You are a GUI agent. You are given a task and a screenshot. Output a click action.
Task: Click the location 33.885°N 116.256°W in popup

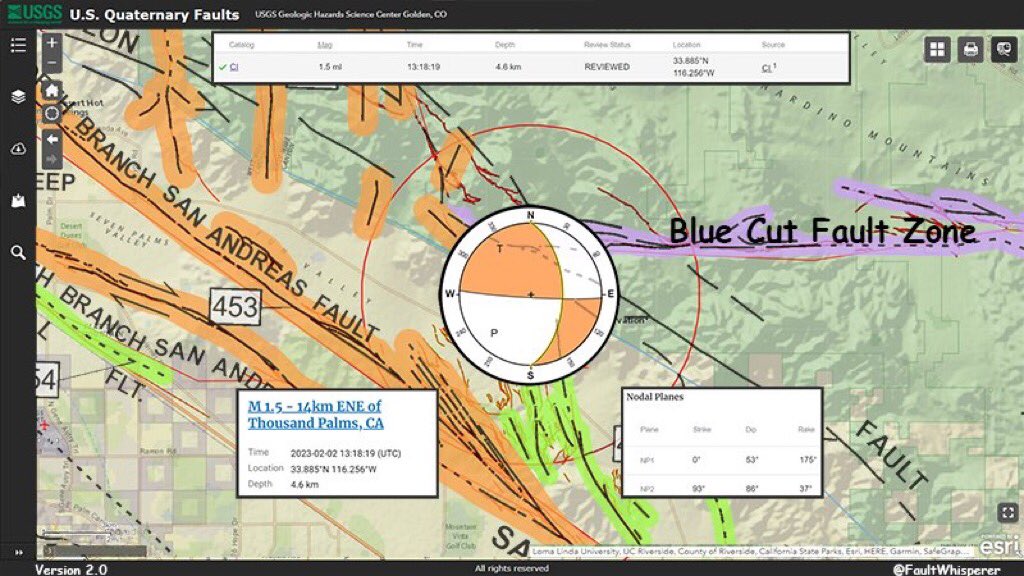334,469
